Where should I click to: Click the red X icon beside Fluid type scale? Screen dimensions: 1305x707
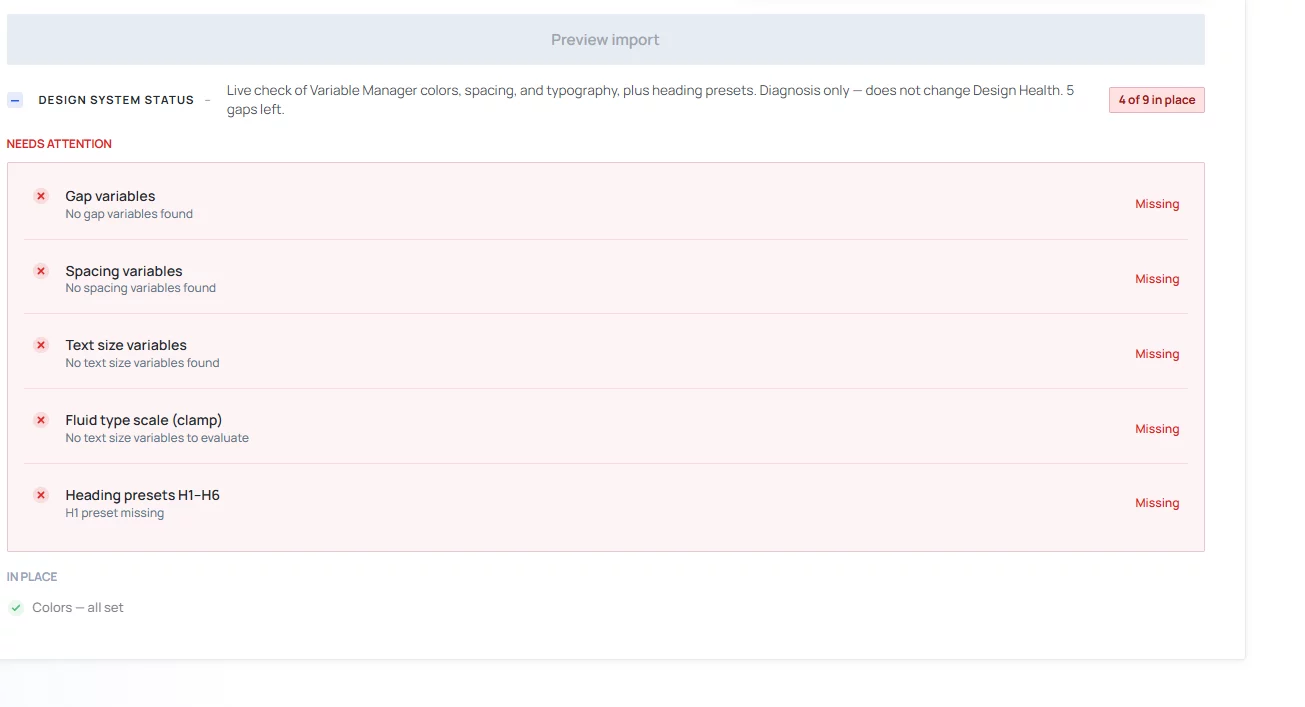click(41, 420)
